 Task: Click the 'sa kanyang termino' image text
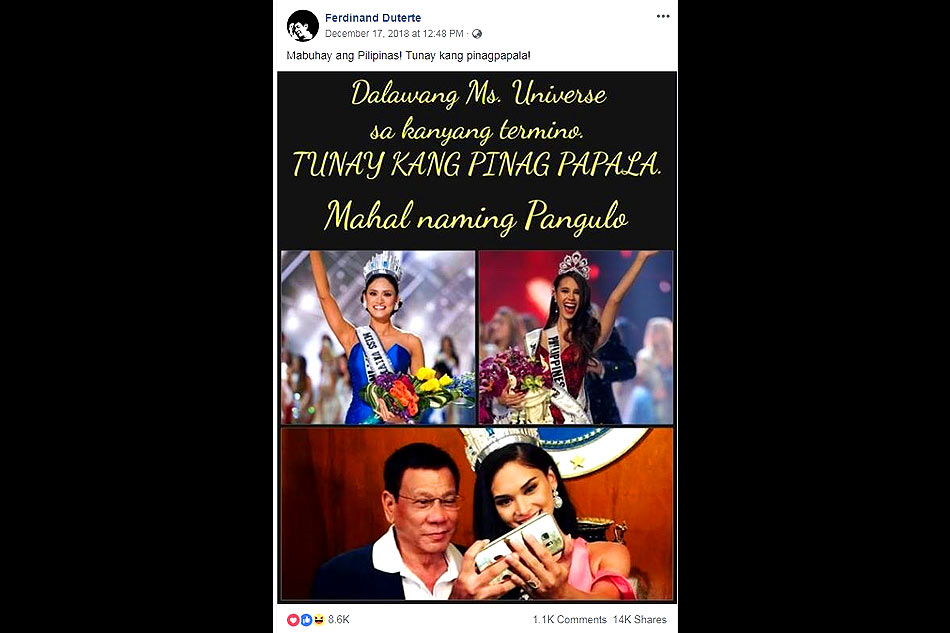[x=477, y=130]
